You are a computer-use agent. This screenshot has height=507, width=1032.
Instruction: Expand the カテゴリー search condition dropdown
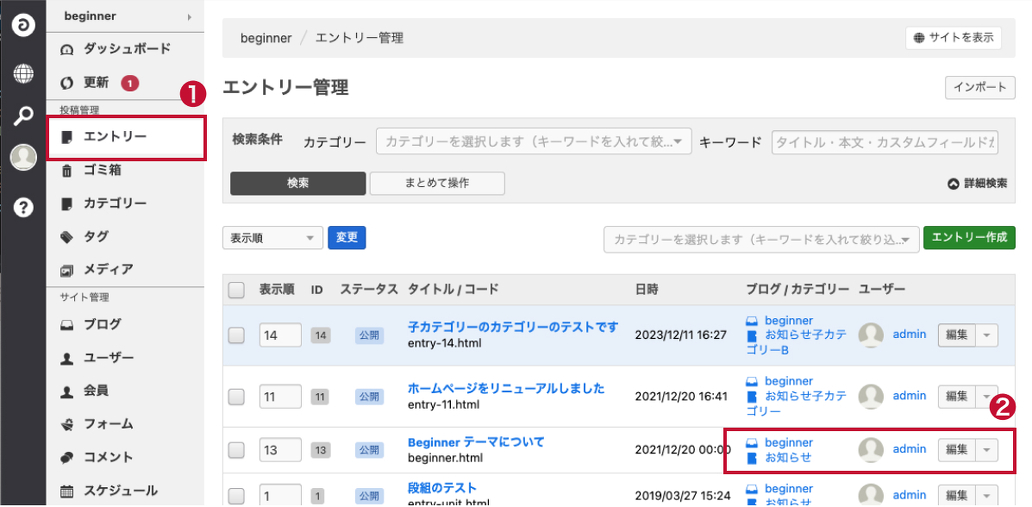click(x=533, y=143)
